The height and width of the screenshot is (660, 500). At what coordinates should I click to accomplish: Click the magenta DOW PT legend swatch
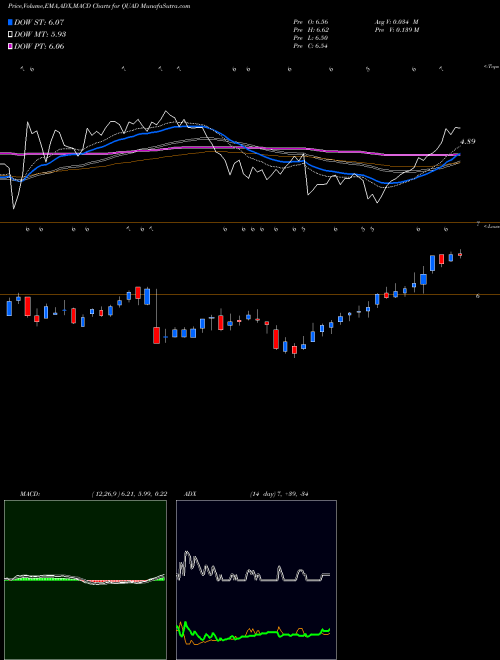click(x=11, y=46)
